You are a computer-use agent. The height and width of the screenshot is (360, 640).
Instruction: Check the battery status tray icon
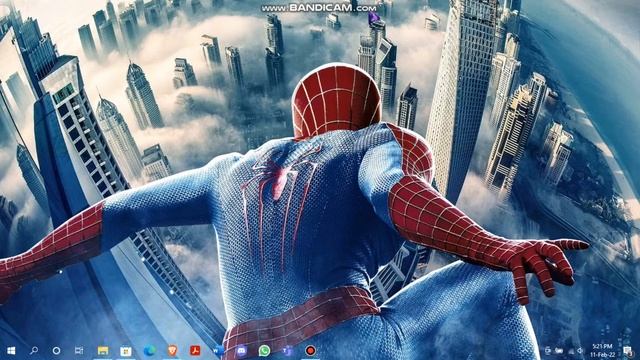(x=559, y=351)
